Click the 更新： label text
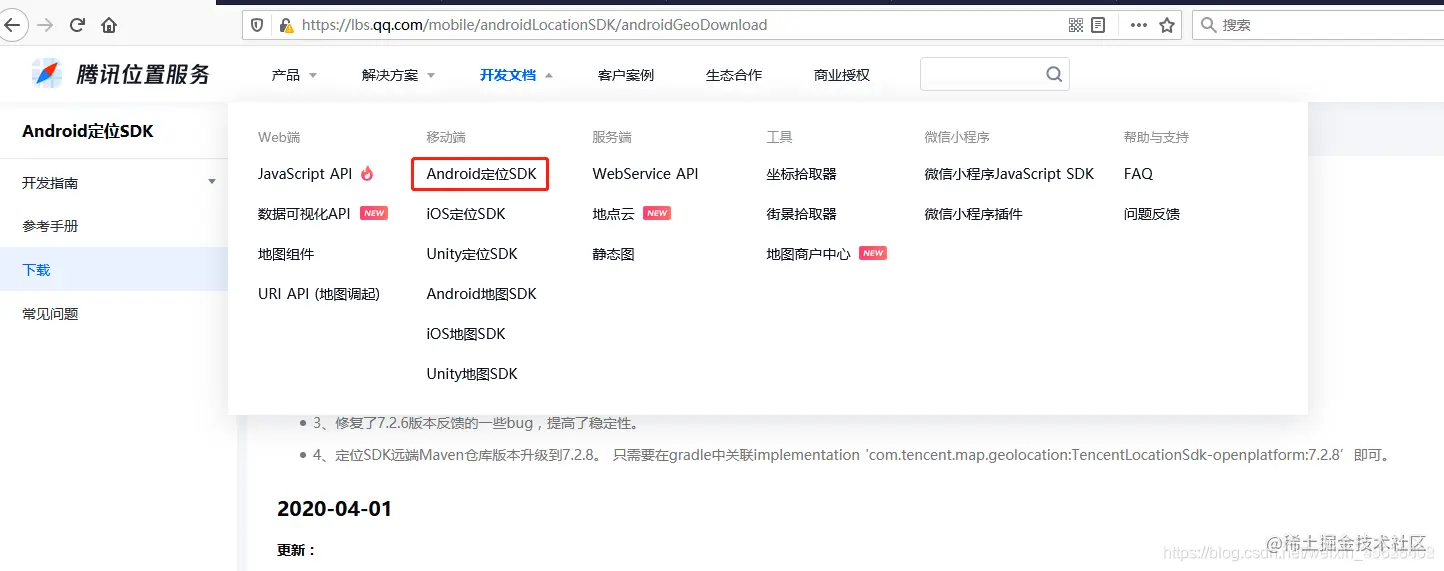The height and width of the screenshot is (571, 1444). (297, 550)
